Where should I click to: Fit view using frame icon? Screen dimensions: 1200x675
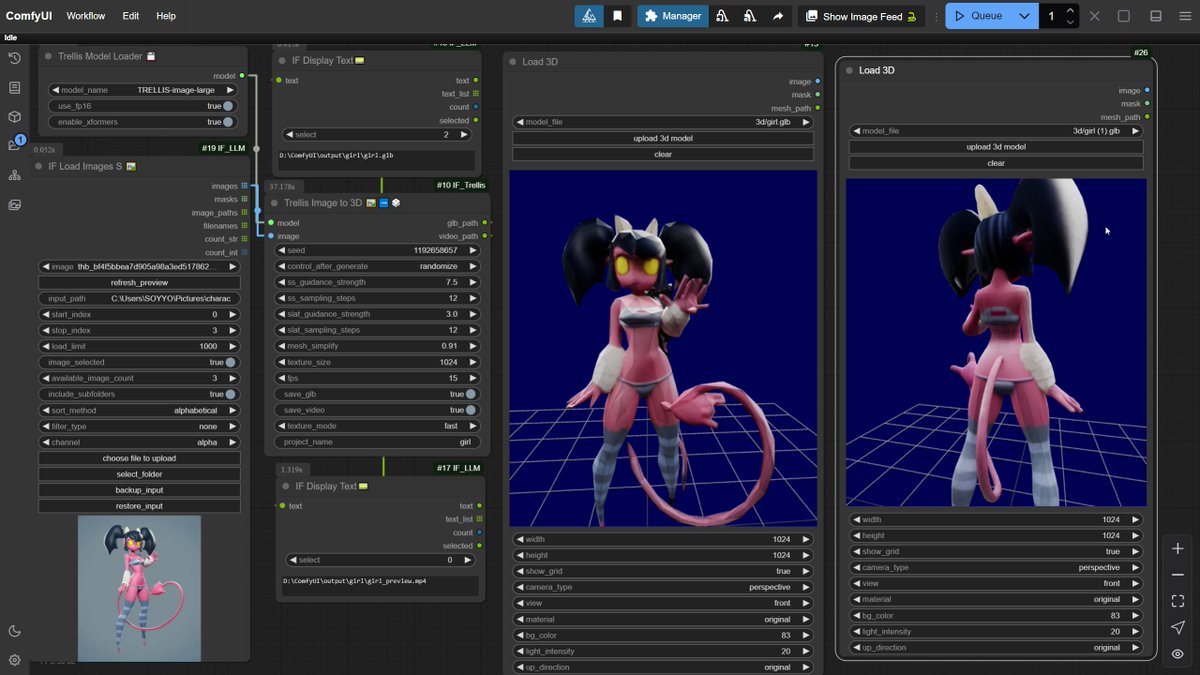[x=1178, y=601]
